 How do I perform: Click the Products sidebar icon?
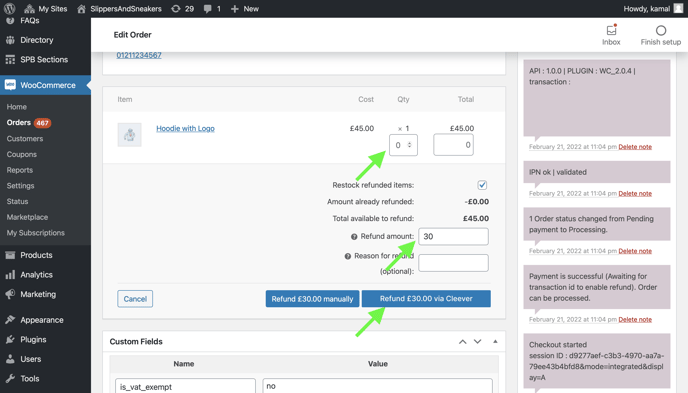click(x=10, y=255)
